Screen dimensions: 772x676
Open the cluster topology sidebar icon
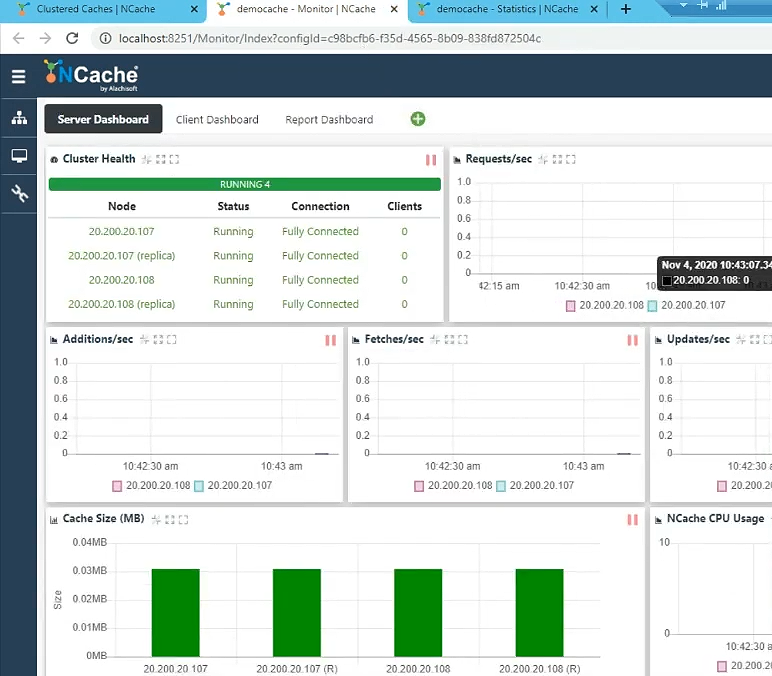[x=19, y=118]
